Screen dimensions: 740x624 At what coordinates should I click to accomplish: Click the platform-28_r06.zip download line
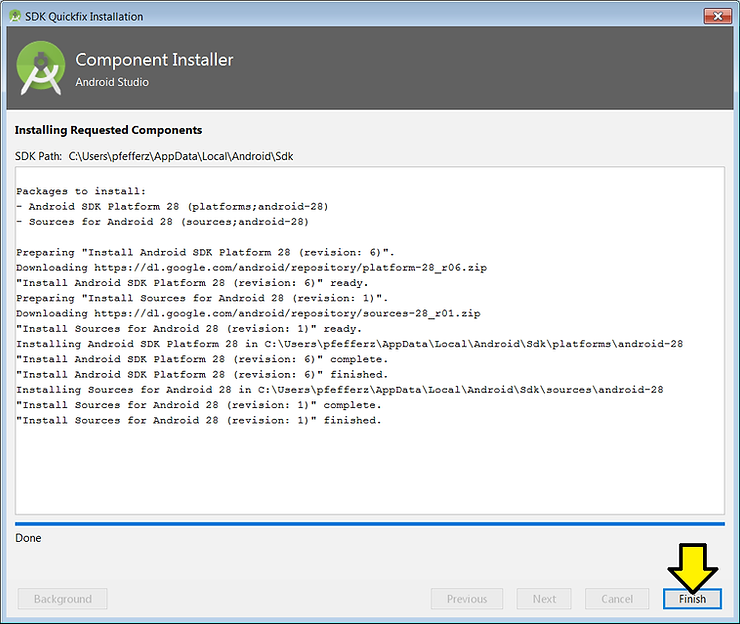[x=252, y=268]
